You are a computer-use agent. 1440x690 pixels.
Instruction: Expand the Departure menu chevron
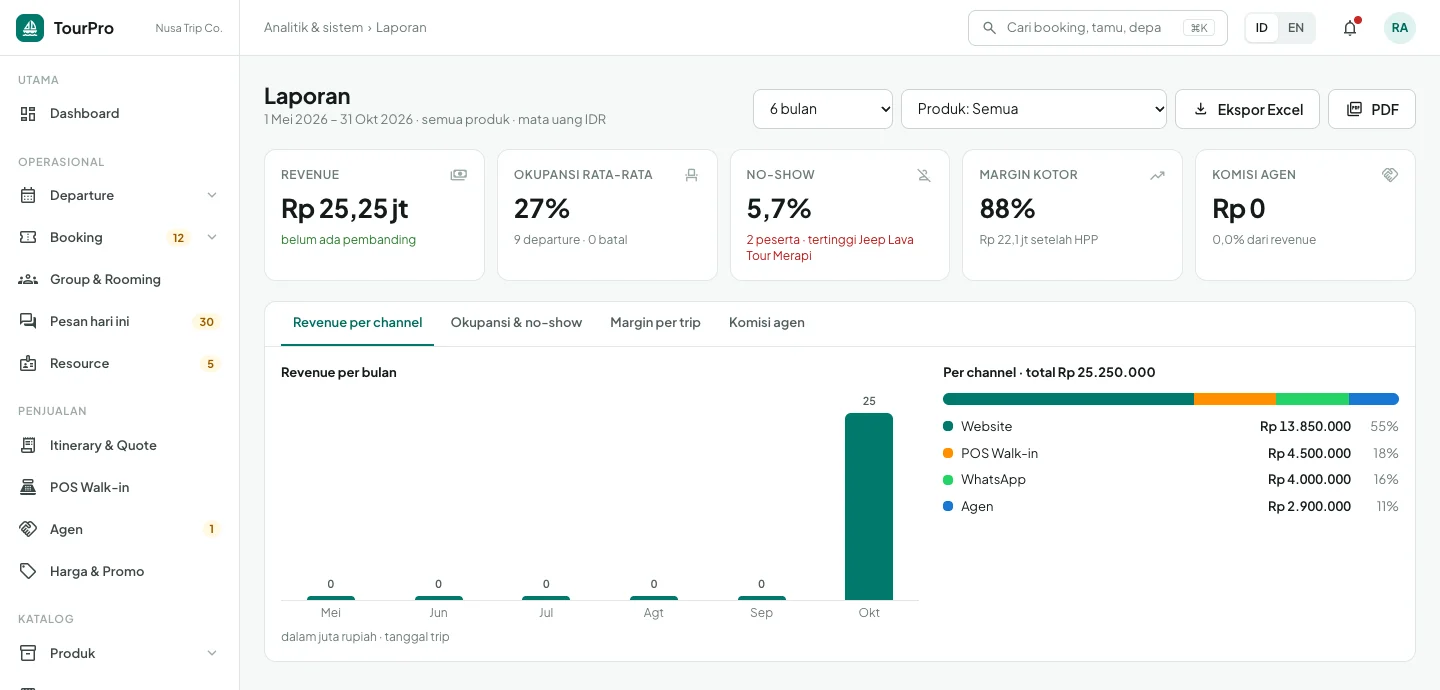[212, 196]
